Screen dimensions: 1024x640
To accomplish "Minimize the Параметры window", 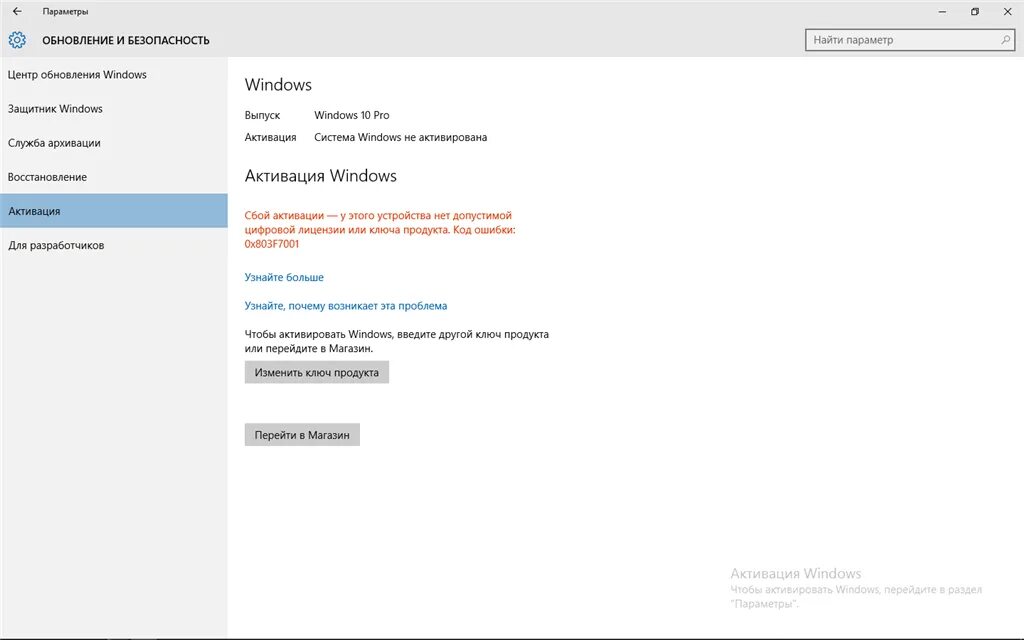I will point(942,11).
